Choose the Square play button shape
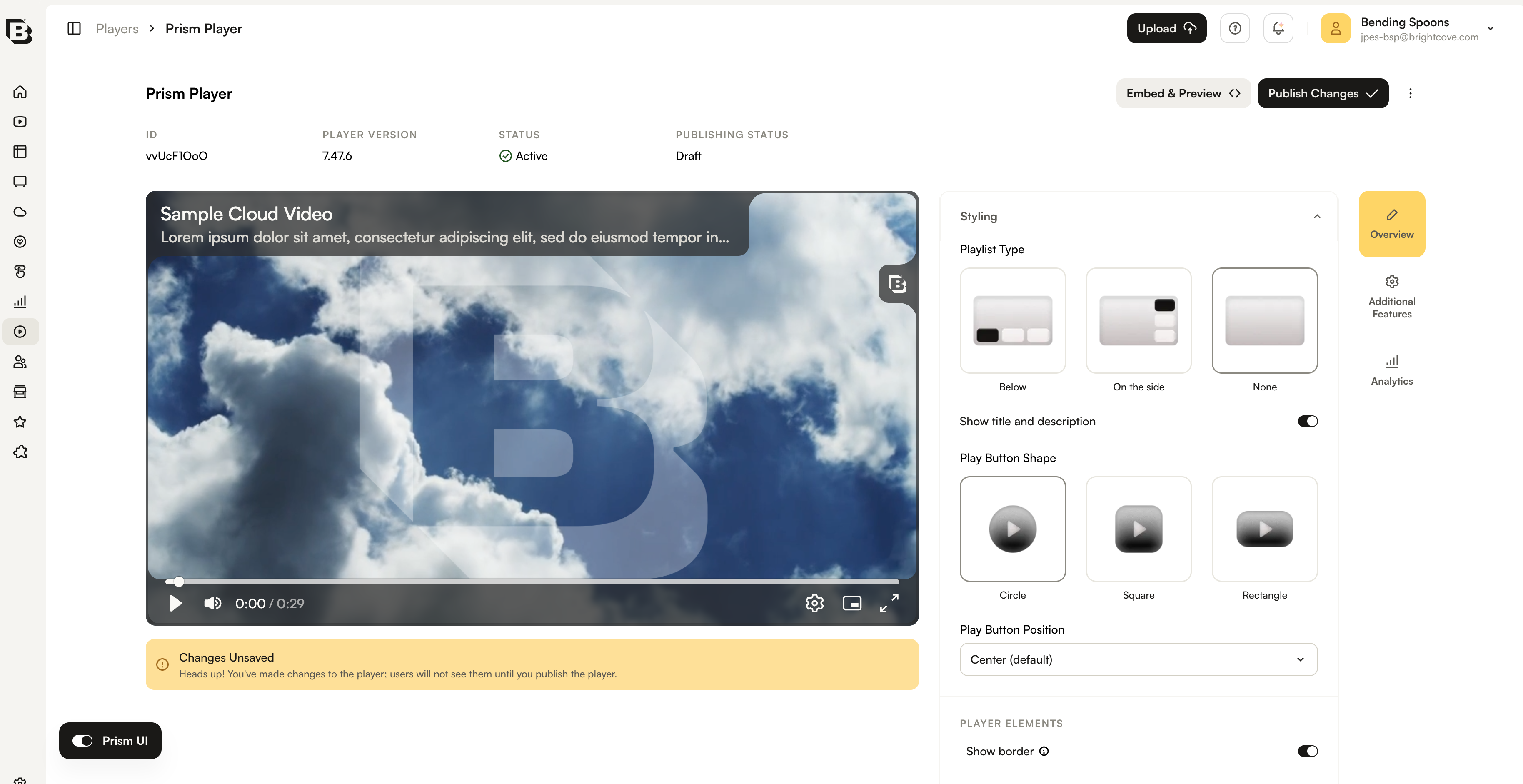This screenshot has height=784, width=1523. pos(1138,529)
